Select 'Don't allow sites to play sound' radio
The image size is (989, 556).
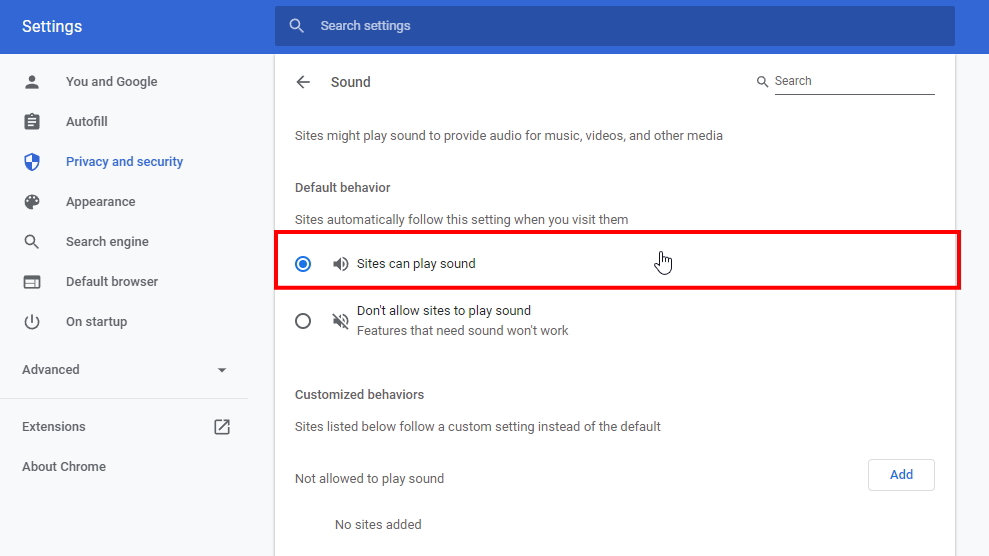[303, 321]
